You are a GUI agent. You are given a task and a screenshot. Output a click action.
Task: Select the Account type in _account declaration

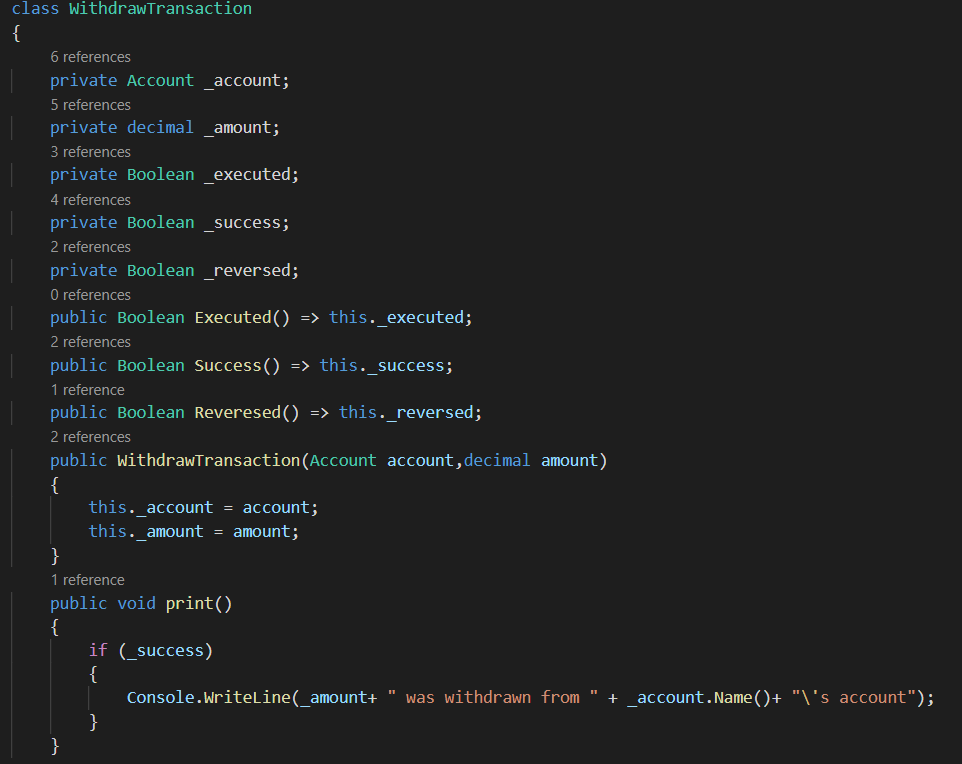(x=160, y=79)
